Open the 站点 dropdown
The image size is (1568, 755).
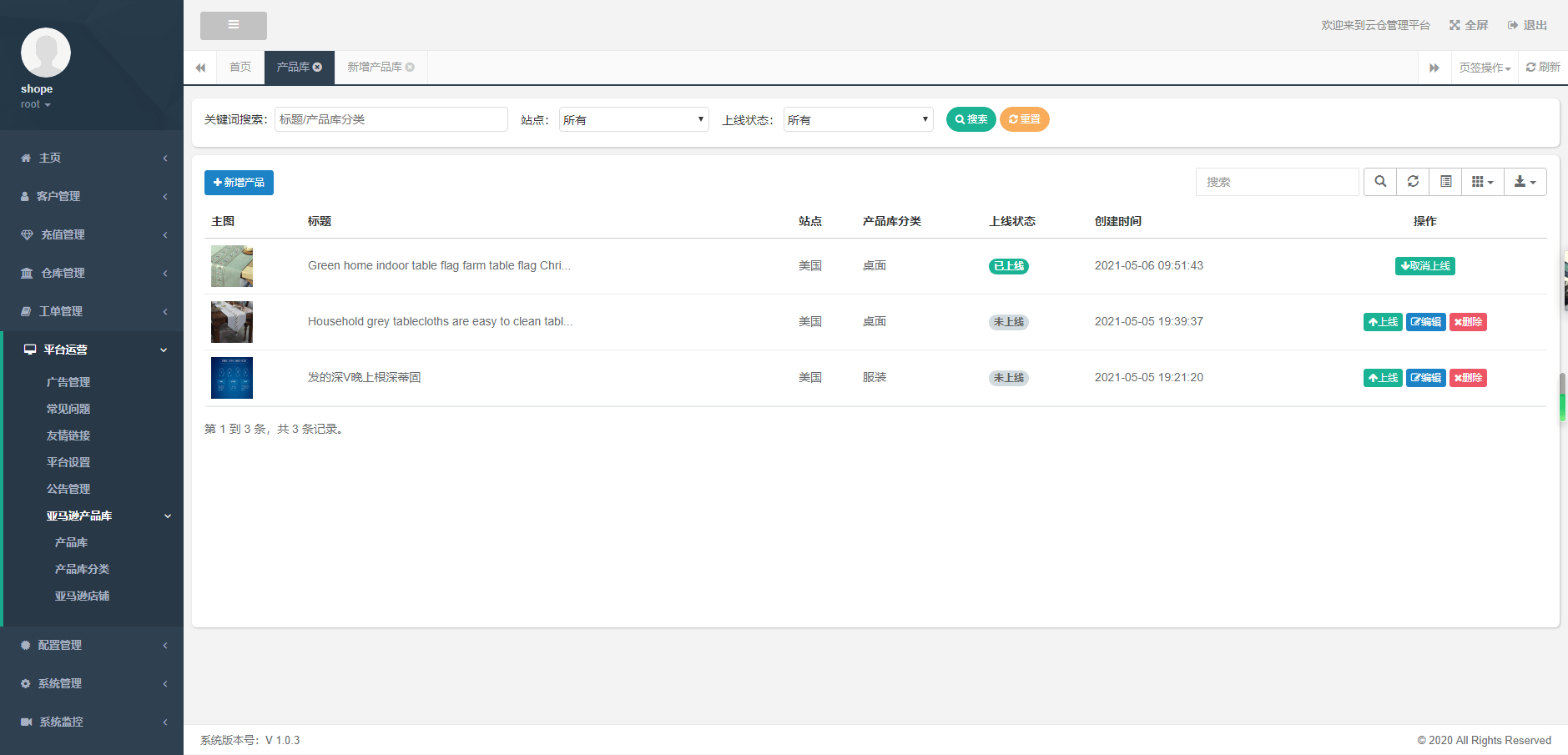(x=633, y=120)
